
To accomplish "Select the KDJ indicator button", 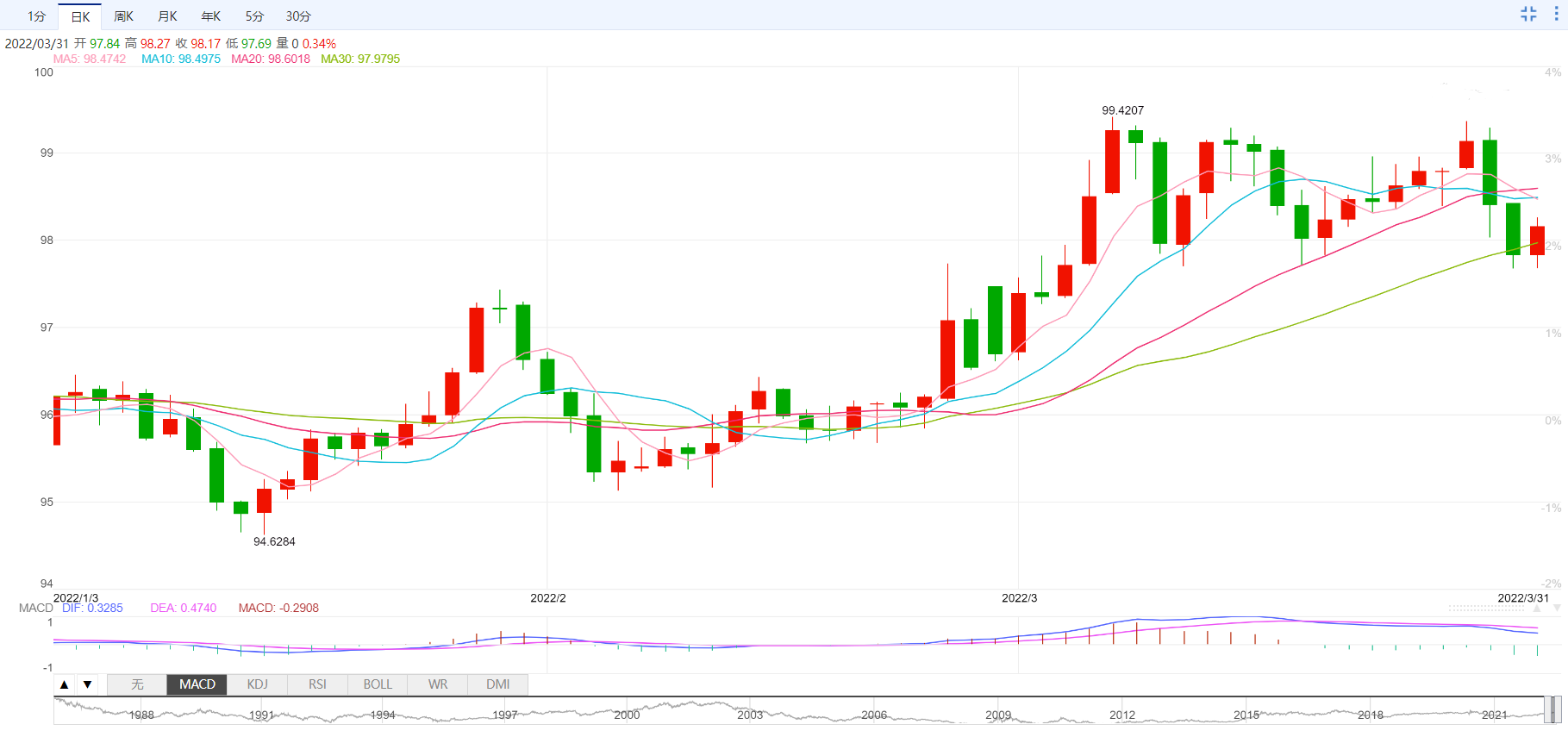I will tap(257, 684).
